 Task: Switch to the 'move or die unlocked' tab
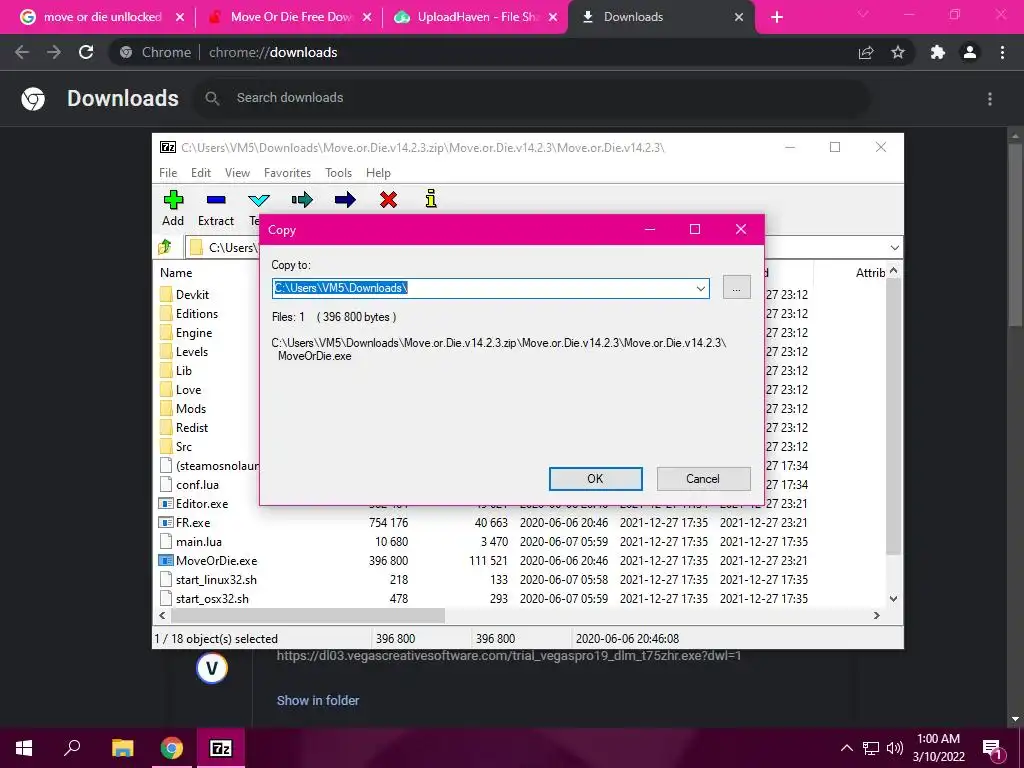coord(103,17)
